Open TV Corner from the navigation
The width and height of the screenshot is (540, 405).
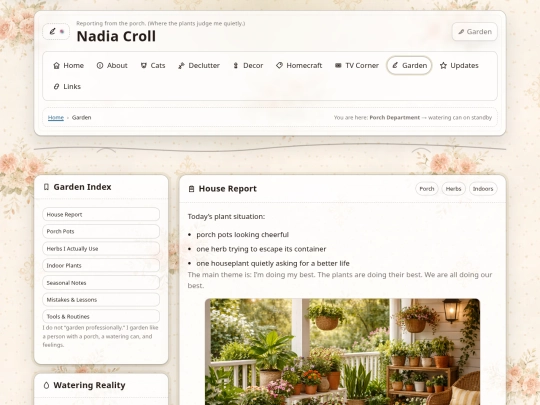357,65
